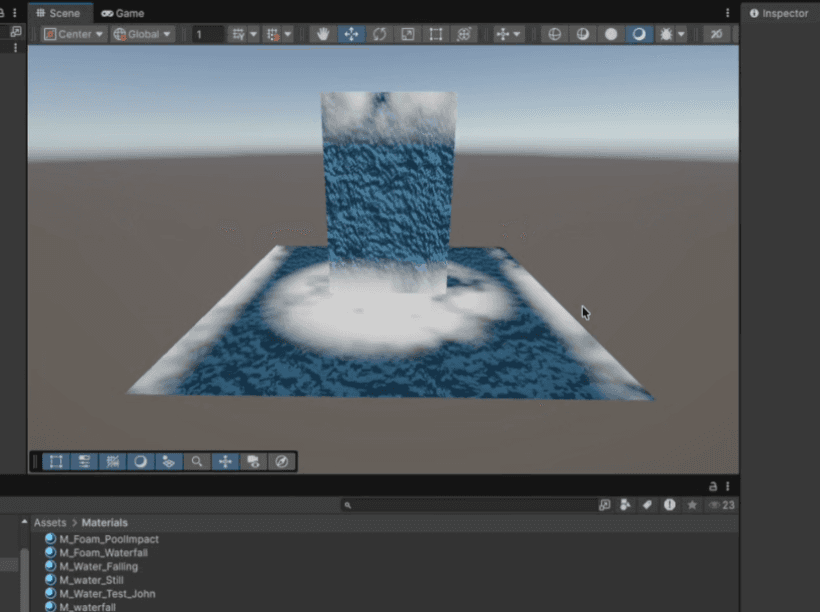820x612 pixels.
Task: Select the Rect transform tool
Action: pyautogui.click(x=436, y=35)
